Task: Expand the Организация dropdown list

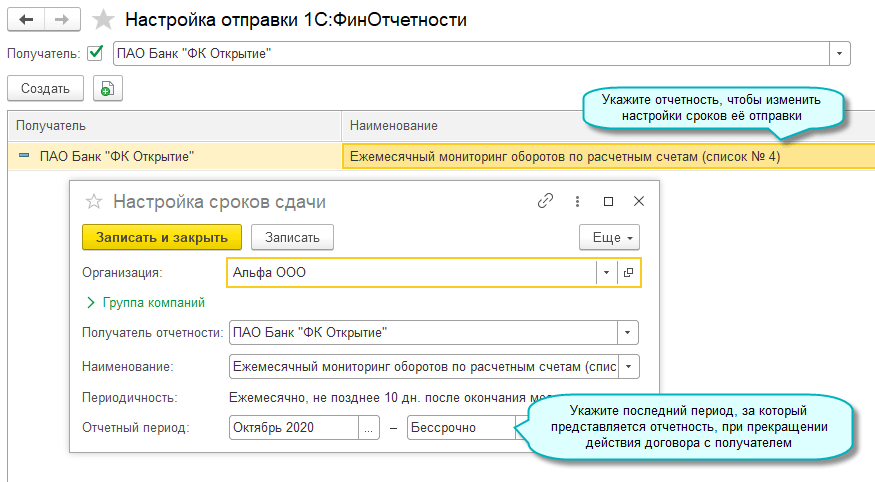Action: (x=607, y=272)
